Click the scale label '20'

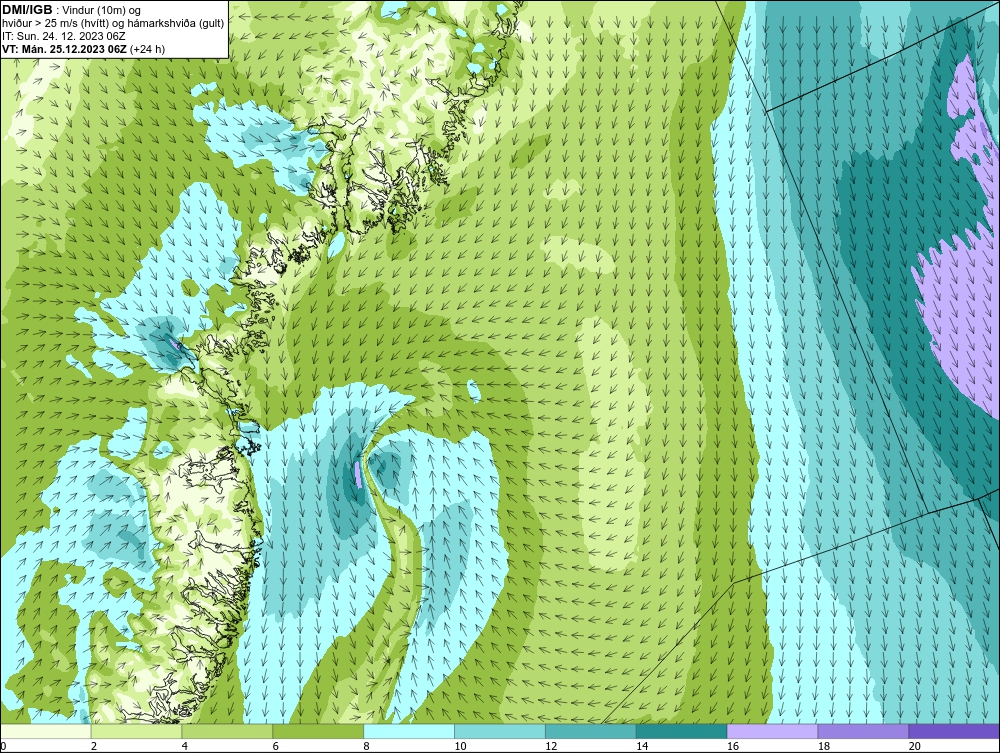click(915, 746)
